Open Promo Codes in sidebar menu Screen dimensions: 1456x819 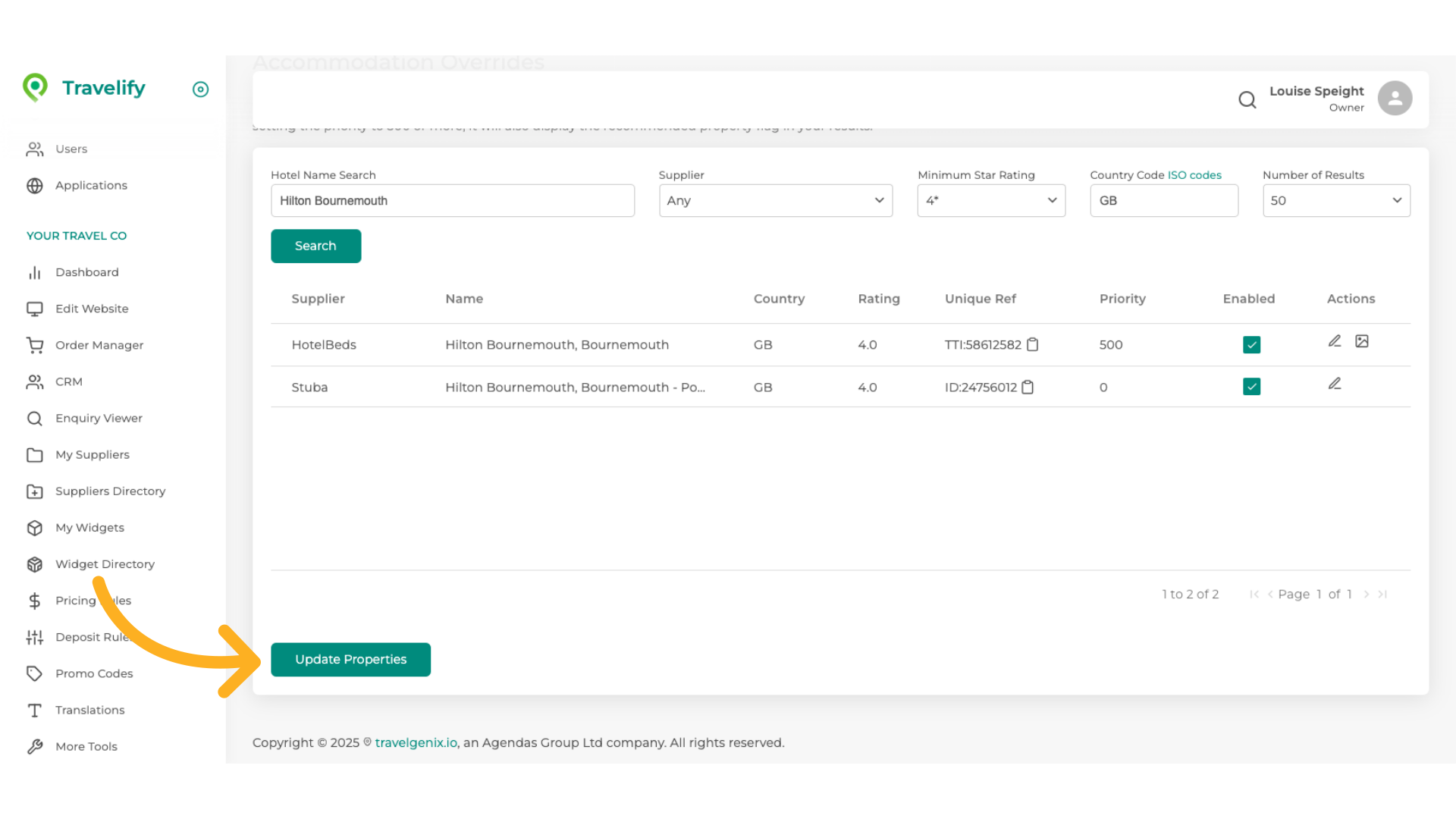[94, 673]
